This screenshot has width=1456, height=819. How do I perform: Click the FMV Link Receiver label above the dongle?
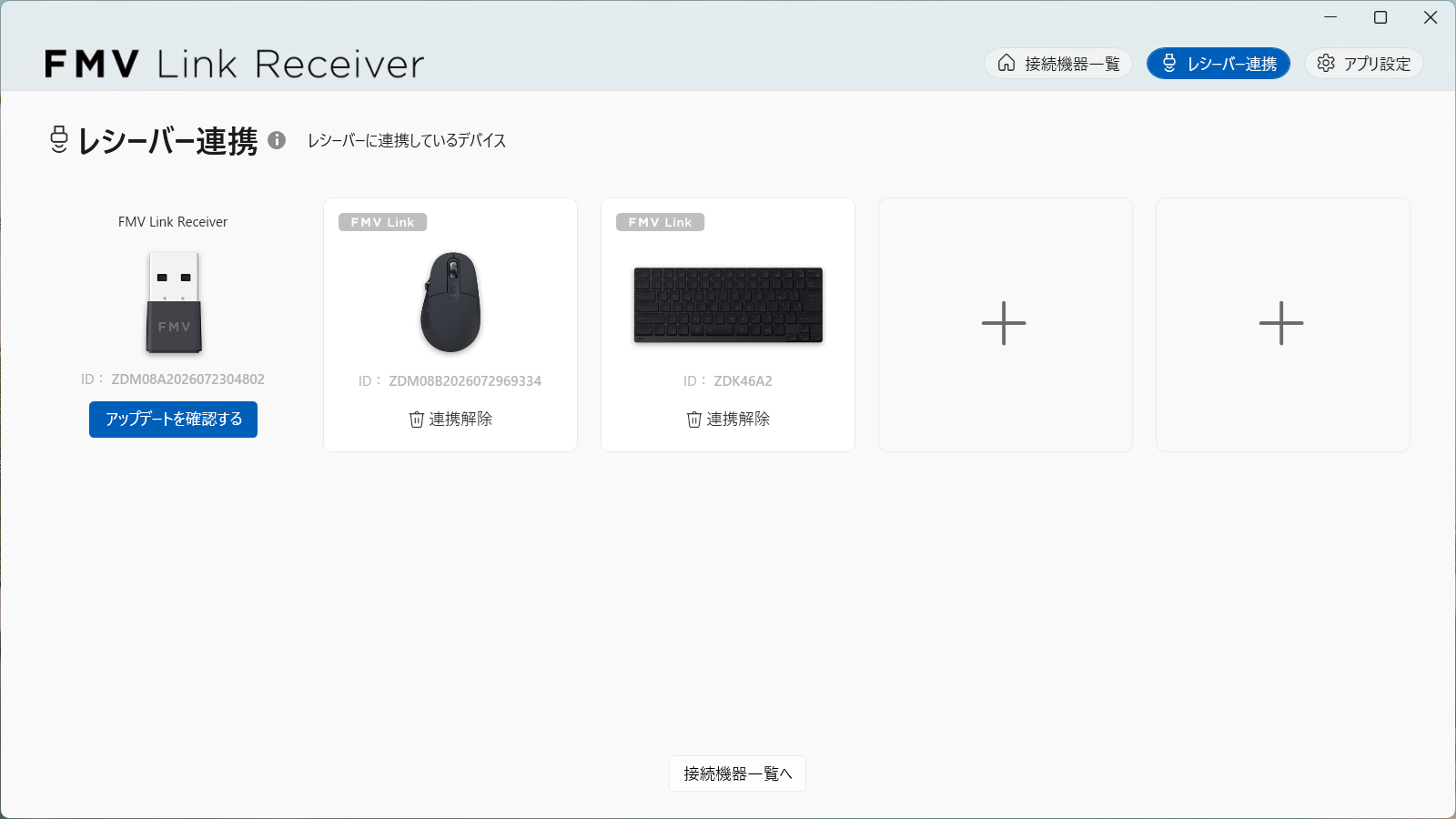173,222
